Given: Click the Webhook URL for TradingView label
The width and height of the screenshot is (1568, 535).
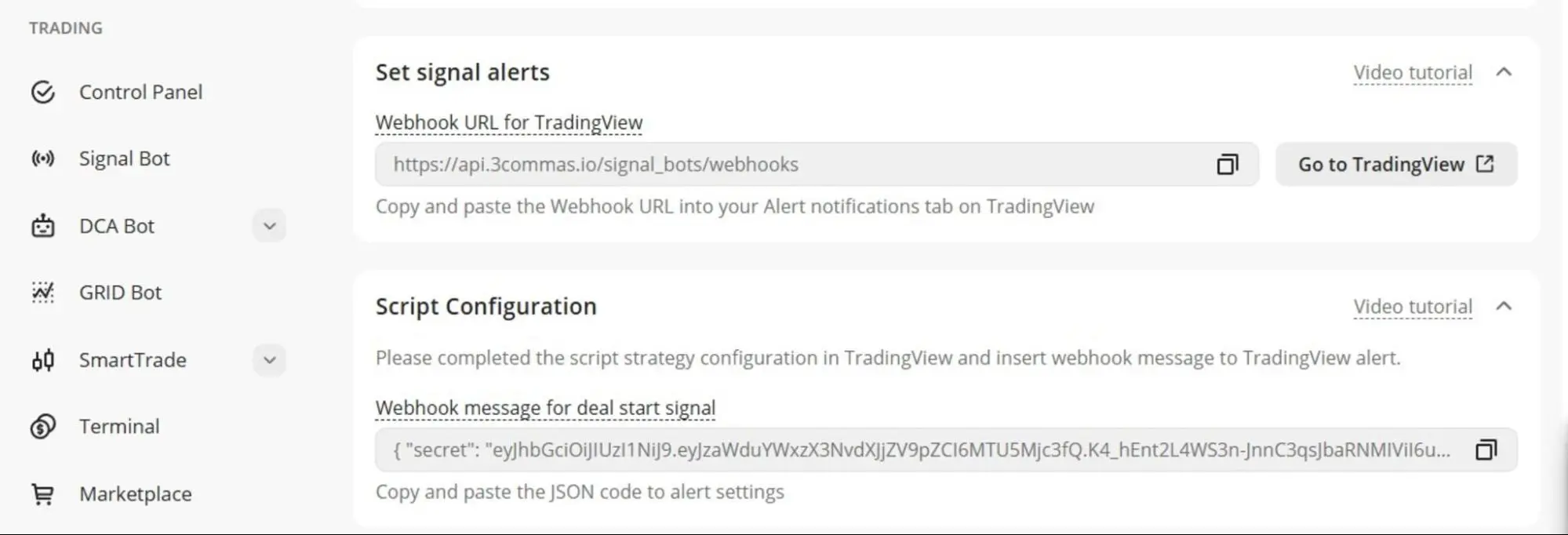Looking at the screenshot, I should [x=509, y=122].
